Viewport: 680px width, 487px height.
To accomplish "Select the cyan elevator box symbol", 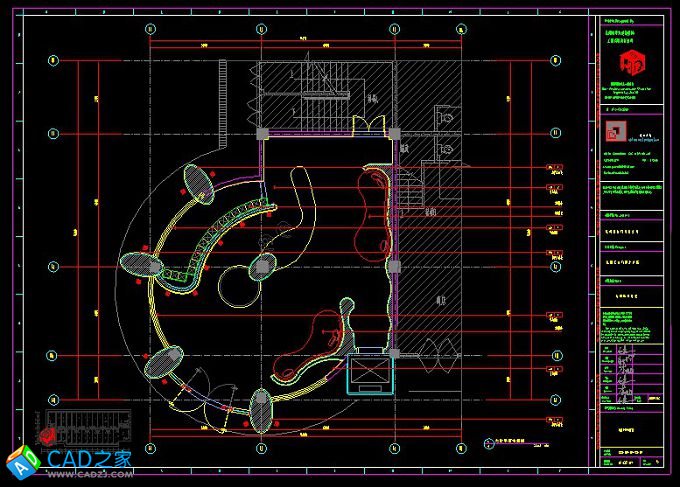I will click(371, 373).
